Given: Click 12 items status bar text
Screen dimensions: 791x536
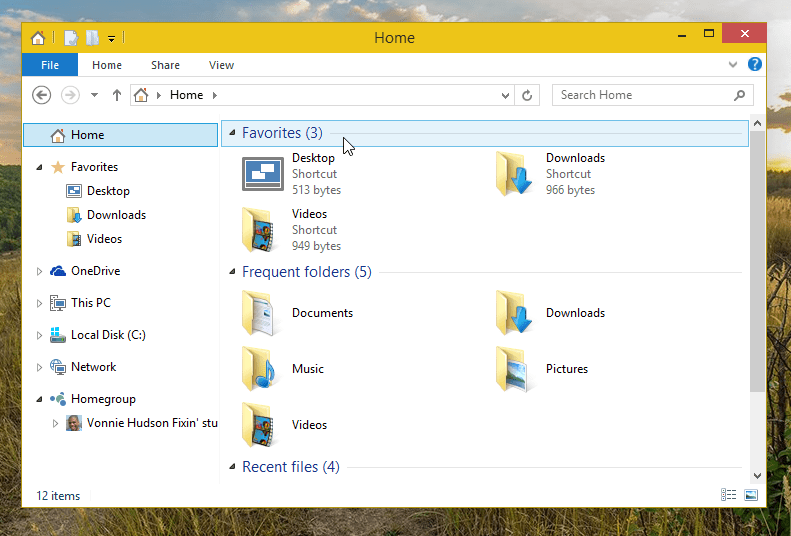Looking at the screenshot, I should coord(58,496).
